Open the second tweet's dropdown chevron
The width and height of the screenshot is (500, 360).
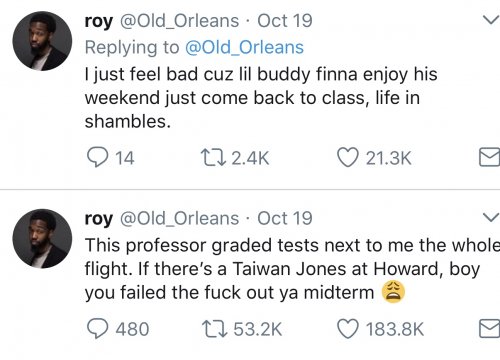tap(491, 218)
